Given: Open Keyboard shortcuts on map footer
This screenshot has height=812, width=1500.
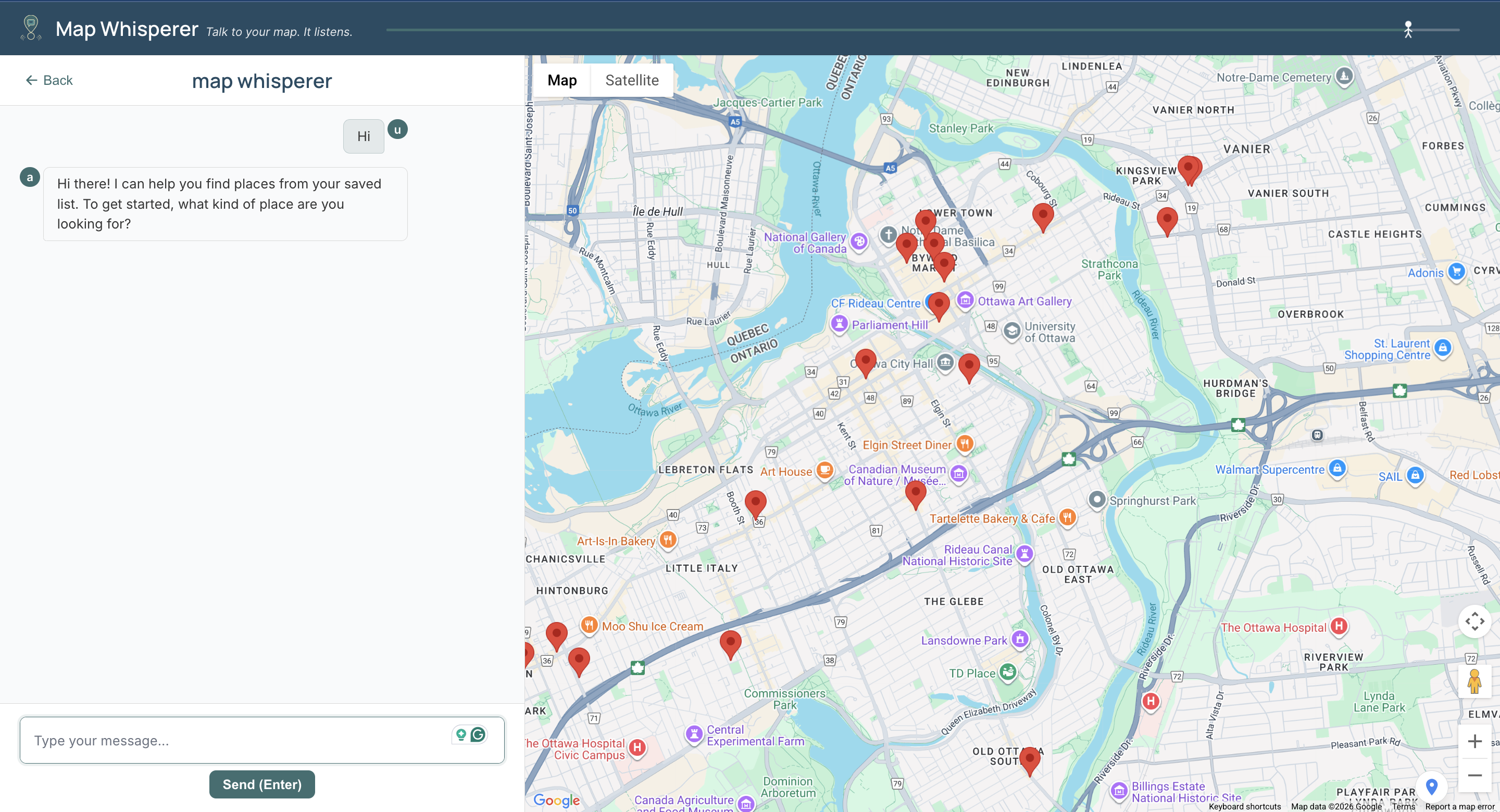Looking at the screenshot, I should [x=1244, y=806].
